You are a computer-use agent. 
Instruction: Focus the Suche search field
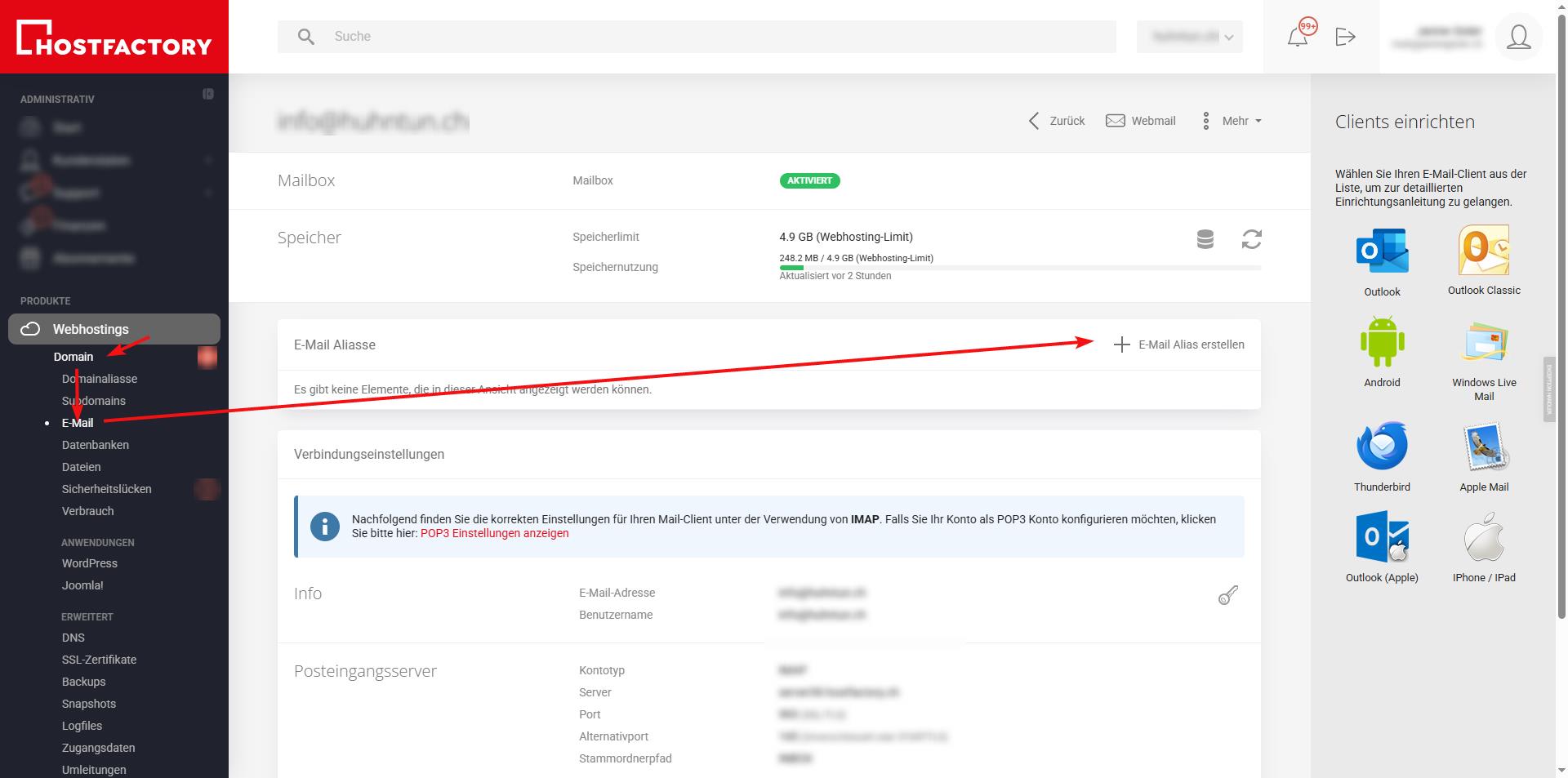tap(697, 37)
